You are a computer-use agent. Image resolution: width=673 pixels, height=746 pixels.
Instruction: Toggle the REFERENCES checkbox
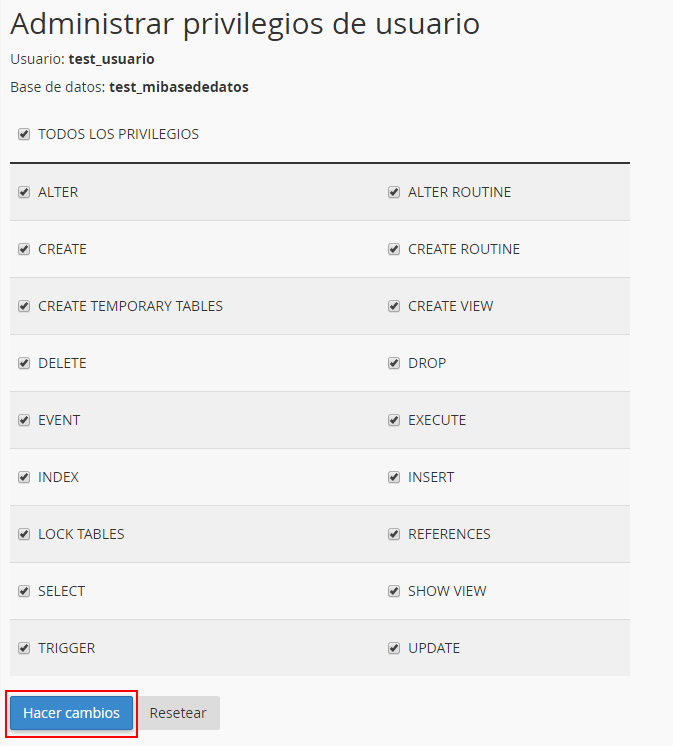[x=394, y=534]
